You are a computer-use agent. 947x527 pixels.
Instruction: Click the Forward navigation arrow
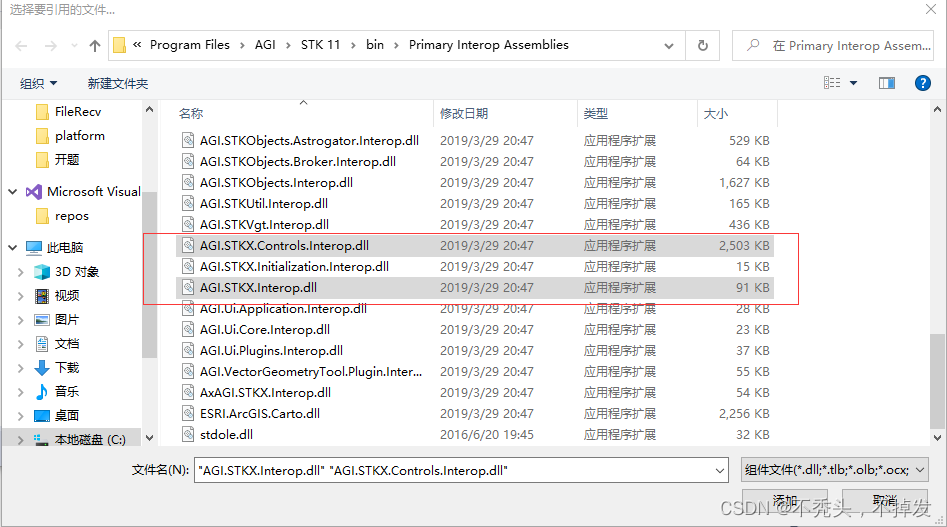pos(51,46)
